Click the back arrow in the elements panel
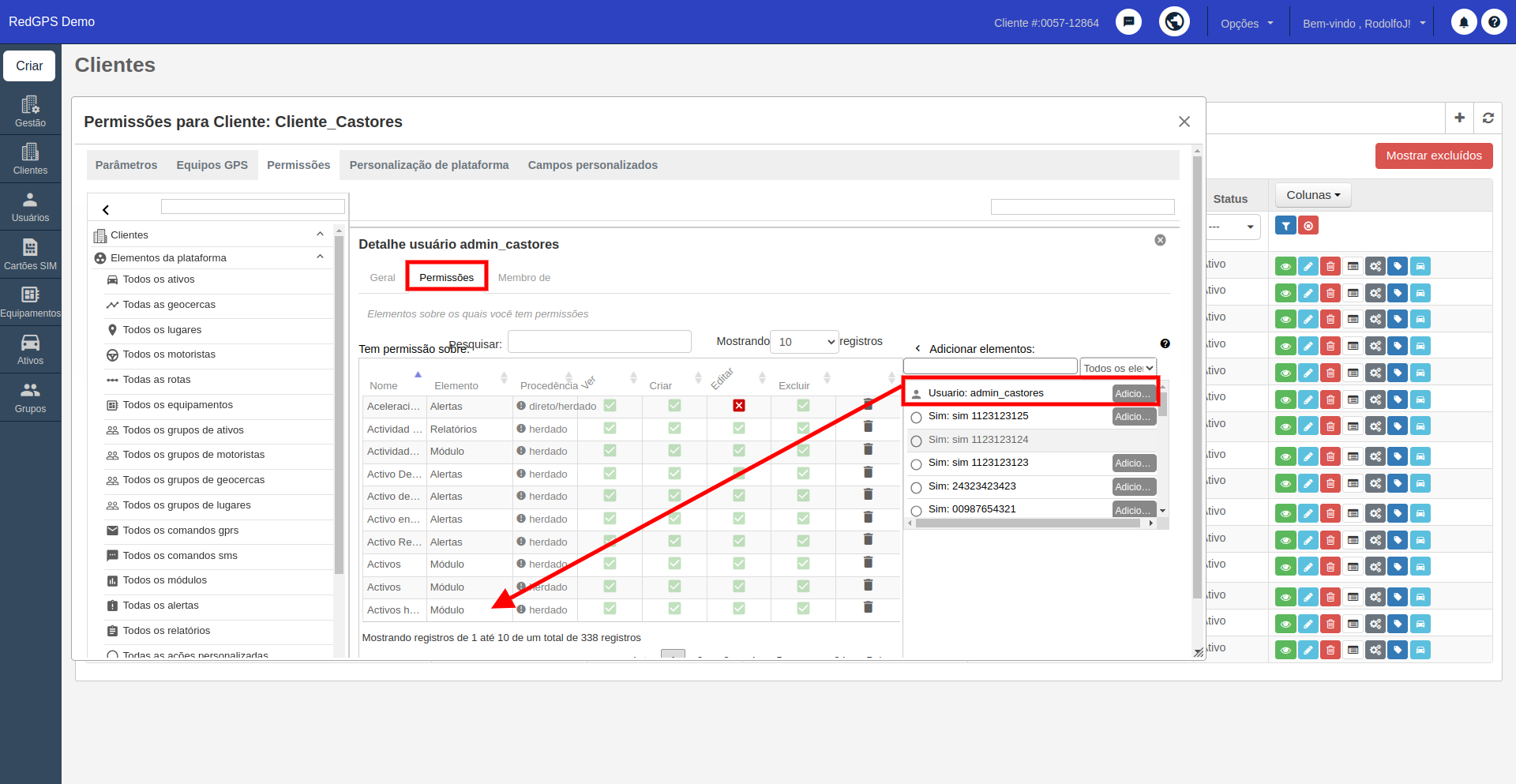1516x784 pixels. 105,209
